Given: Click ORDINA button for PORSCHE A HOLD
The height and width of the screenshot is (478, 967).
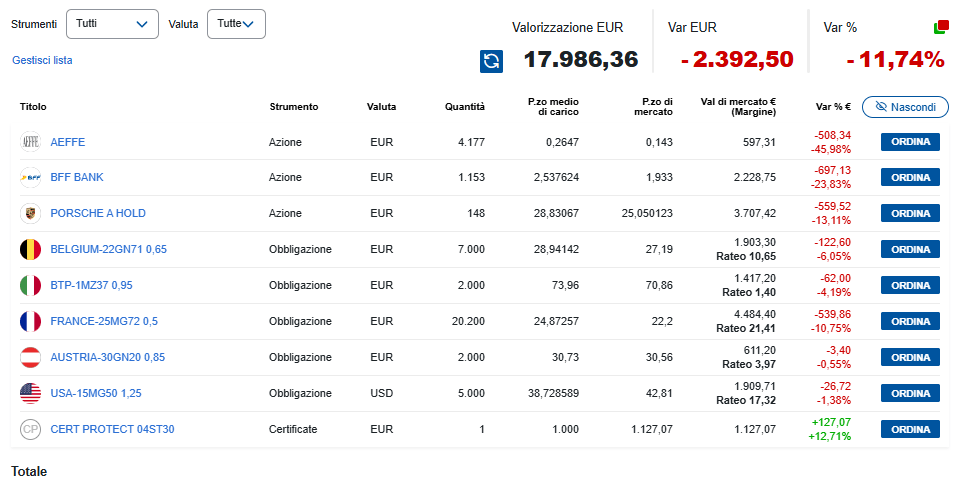Looking at the screenshot, I should click(910, 213).
